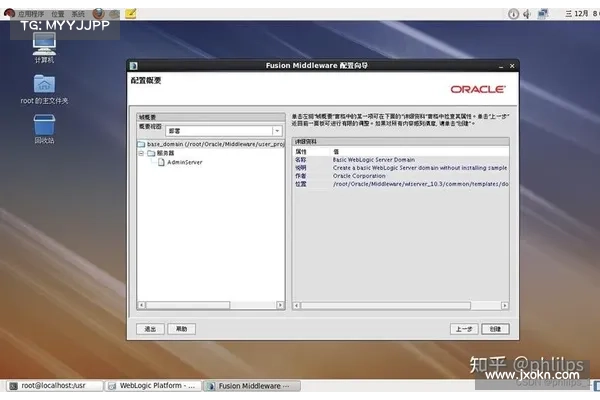Switch to Fusion Middleware window in taskbar
The width and height of the screenshot is (600, 400).
click(252, 386)
